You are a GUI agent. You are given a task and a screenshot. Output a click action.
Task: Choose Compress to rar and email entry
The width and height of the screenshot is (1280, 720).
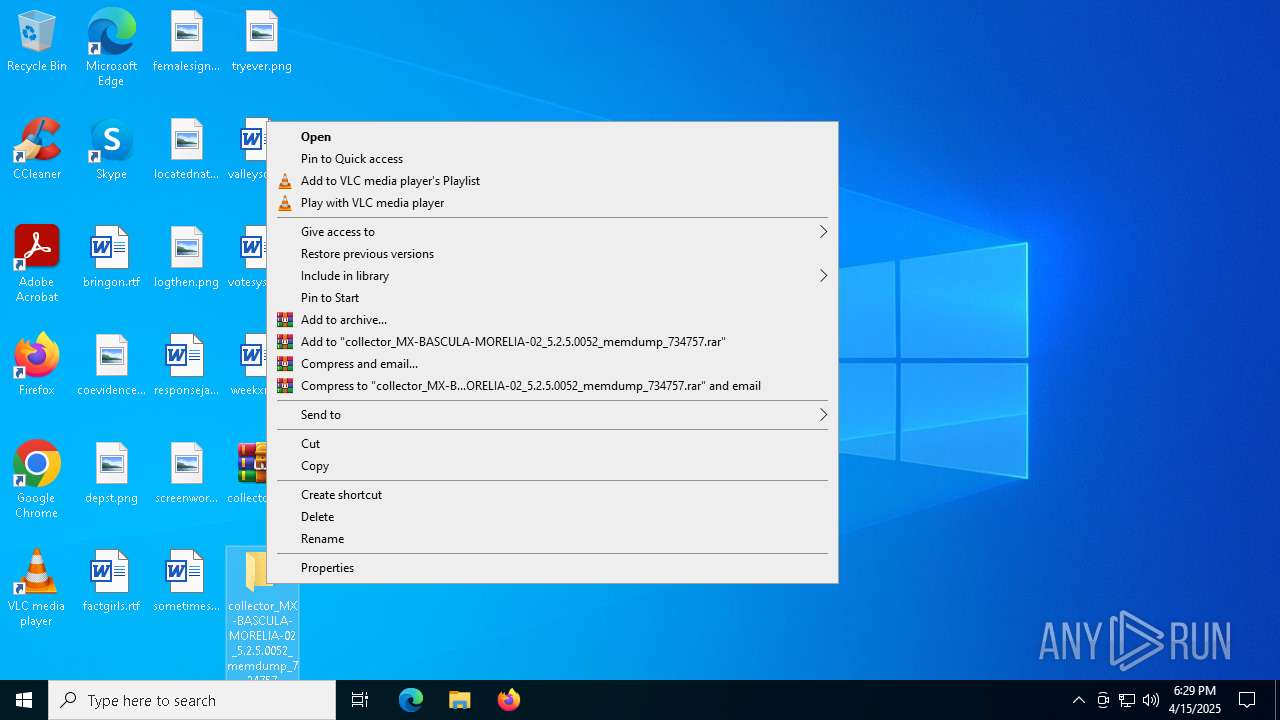click(552, 386)
